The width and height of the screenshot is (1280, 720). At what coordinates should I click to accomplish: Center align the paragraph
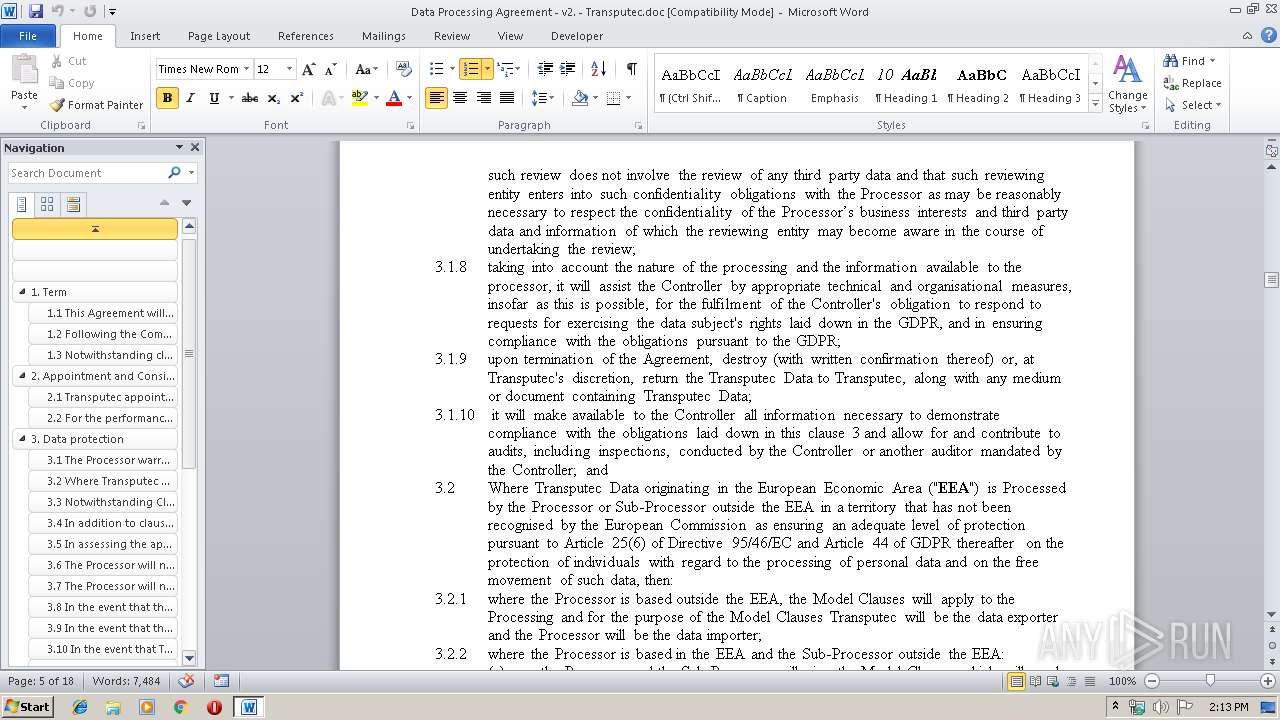click(x=460, y=98)
